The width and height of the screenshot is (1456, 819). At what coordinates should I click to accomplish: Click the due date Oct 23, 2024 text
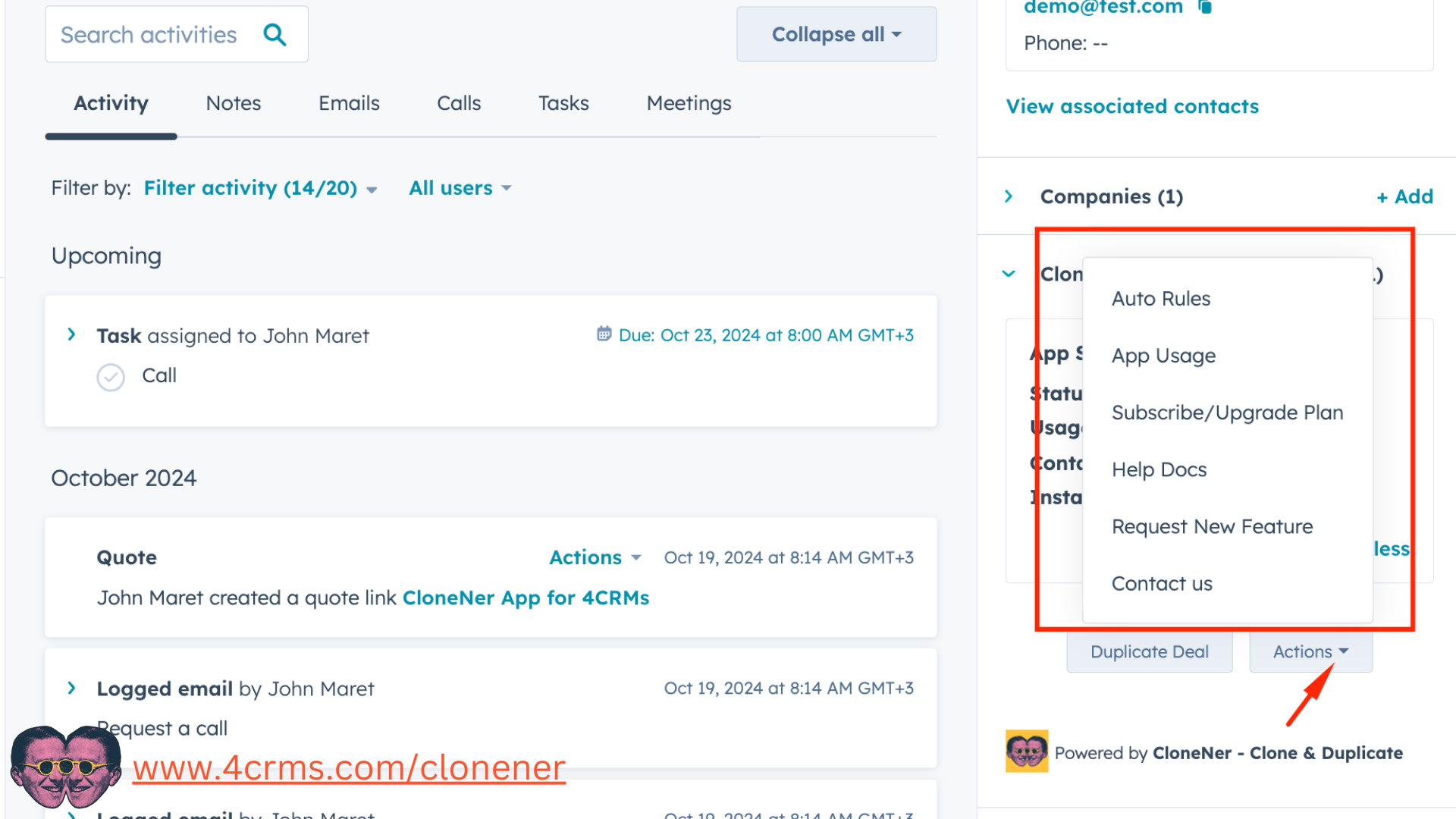(x=766, y=335)
